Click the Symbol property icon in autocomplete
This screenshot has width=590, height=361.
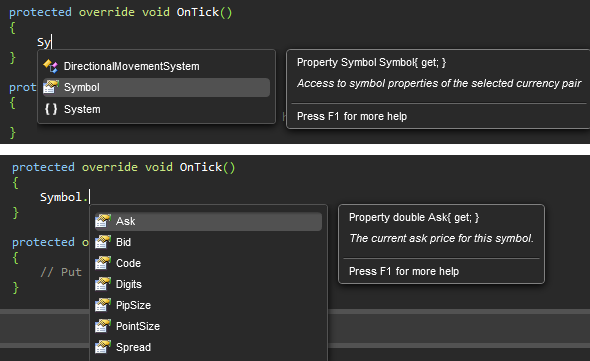click(x=50, y=87)
